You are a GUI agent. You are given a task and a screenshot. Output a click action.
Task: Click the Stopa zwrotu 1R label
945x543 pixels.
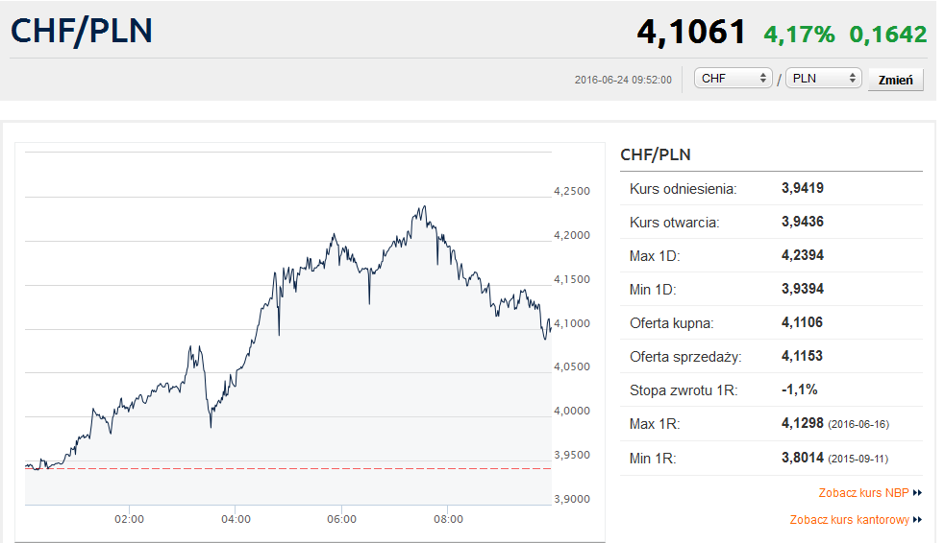tap(683, 391)
